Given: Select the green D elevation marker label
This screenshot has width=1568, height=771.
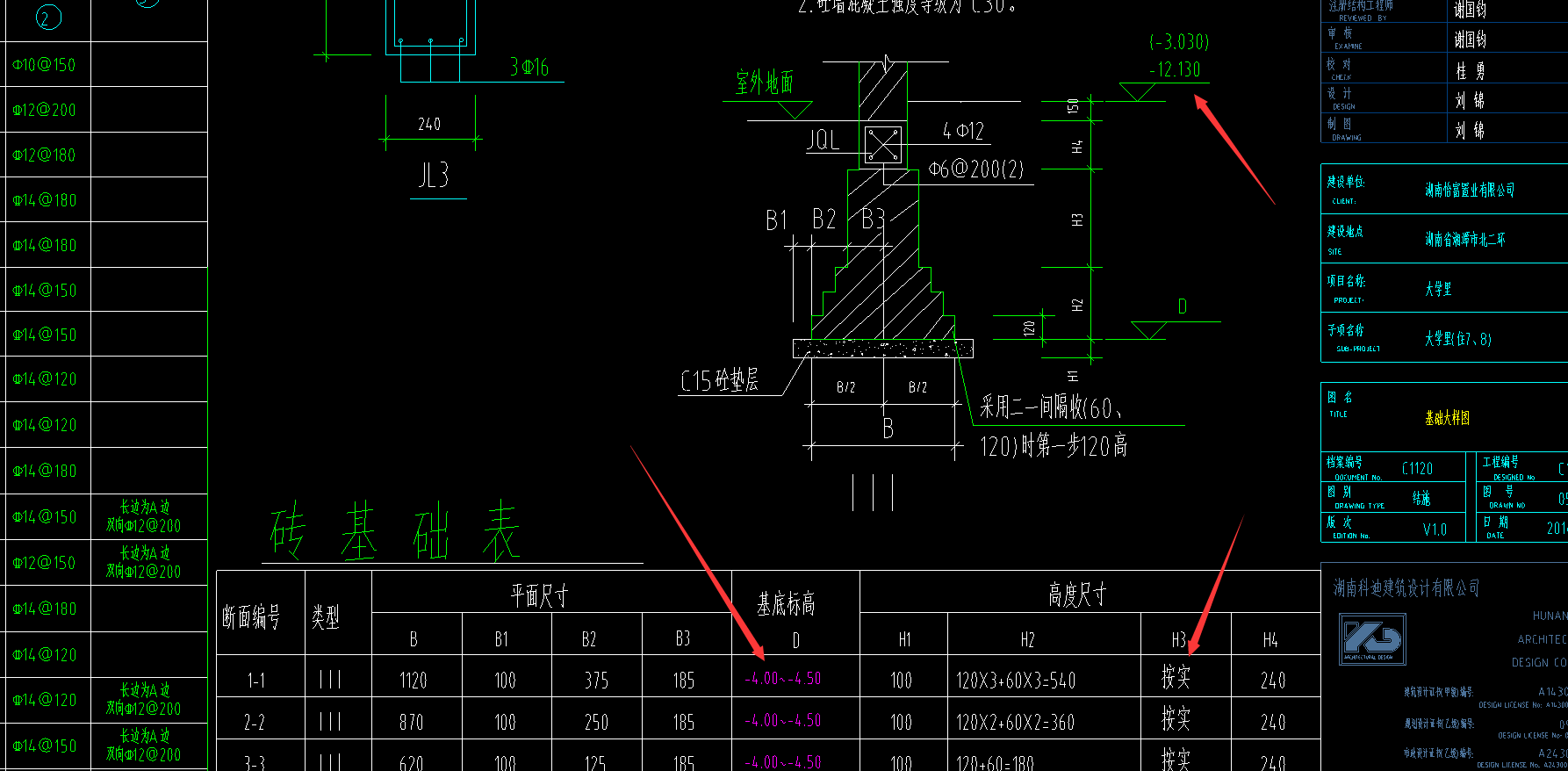Looking at the screenshot, I should point(1183,306).
